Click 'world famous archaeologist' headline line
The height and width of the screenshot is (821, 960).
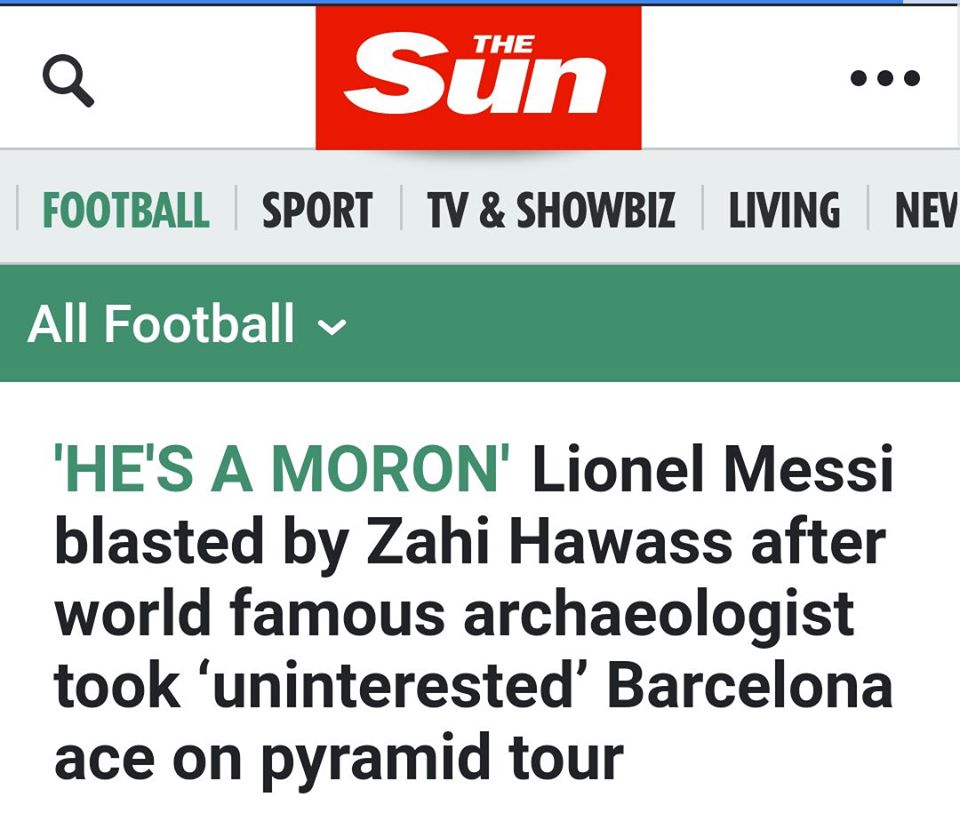click(x=454, y=613)
